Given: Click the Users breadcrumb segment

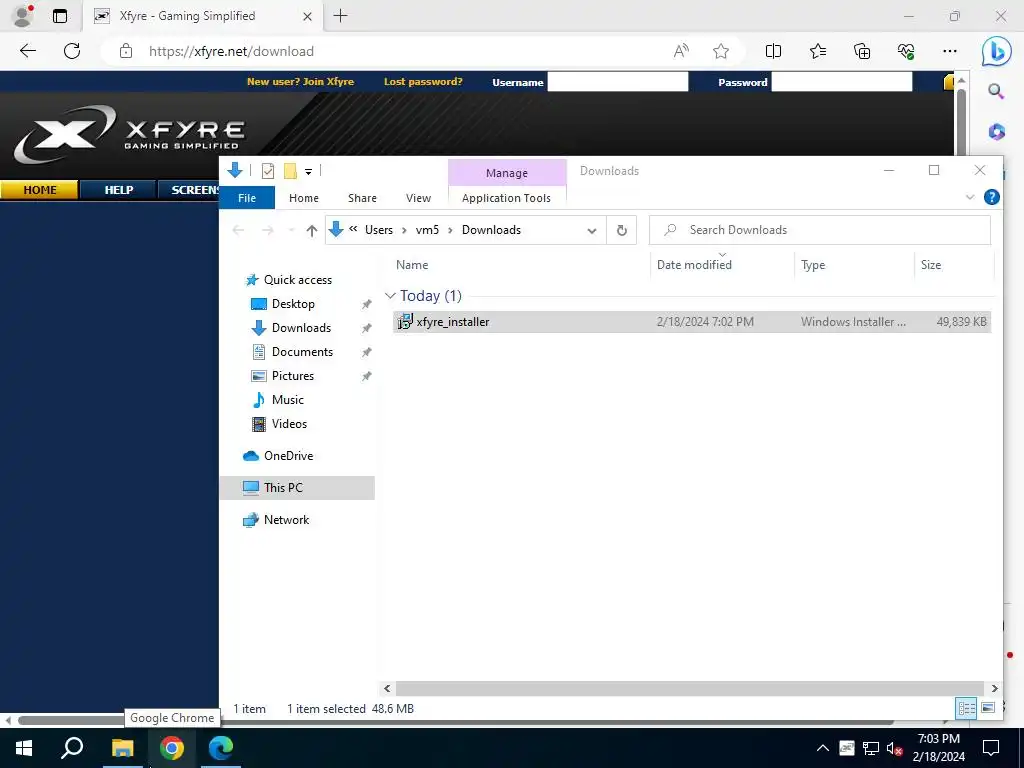Looking at the screenshot, I should (x=379, y=230).
